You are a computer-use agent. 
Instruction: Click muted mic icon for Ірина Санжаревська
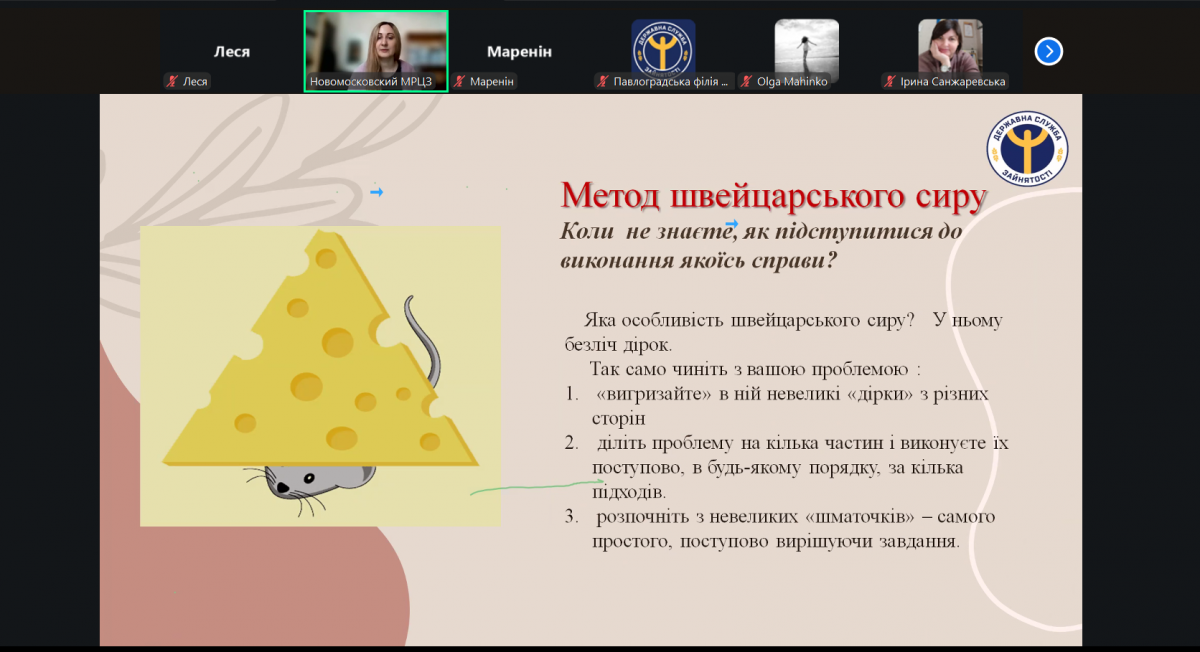point(890,82)
